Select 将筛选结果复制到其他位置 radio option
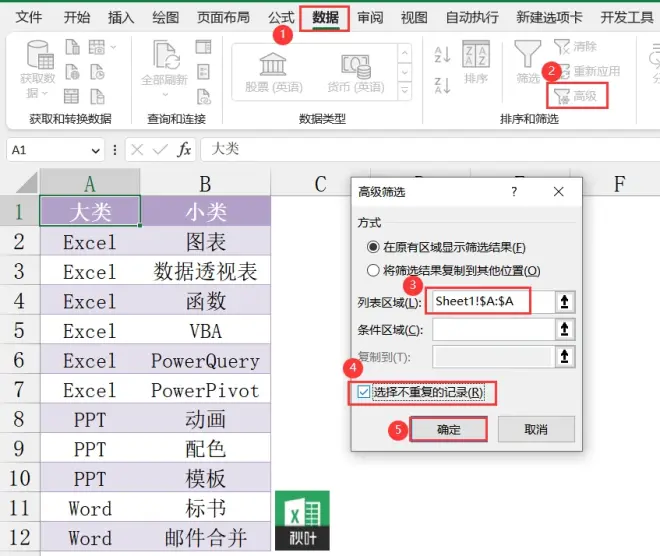Viewport: 660px width, 556px height. 454,270
